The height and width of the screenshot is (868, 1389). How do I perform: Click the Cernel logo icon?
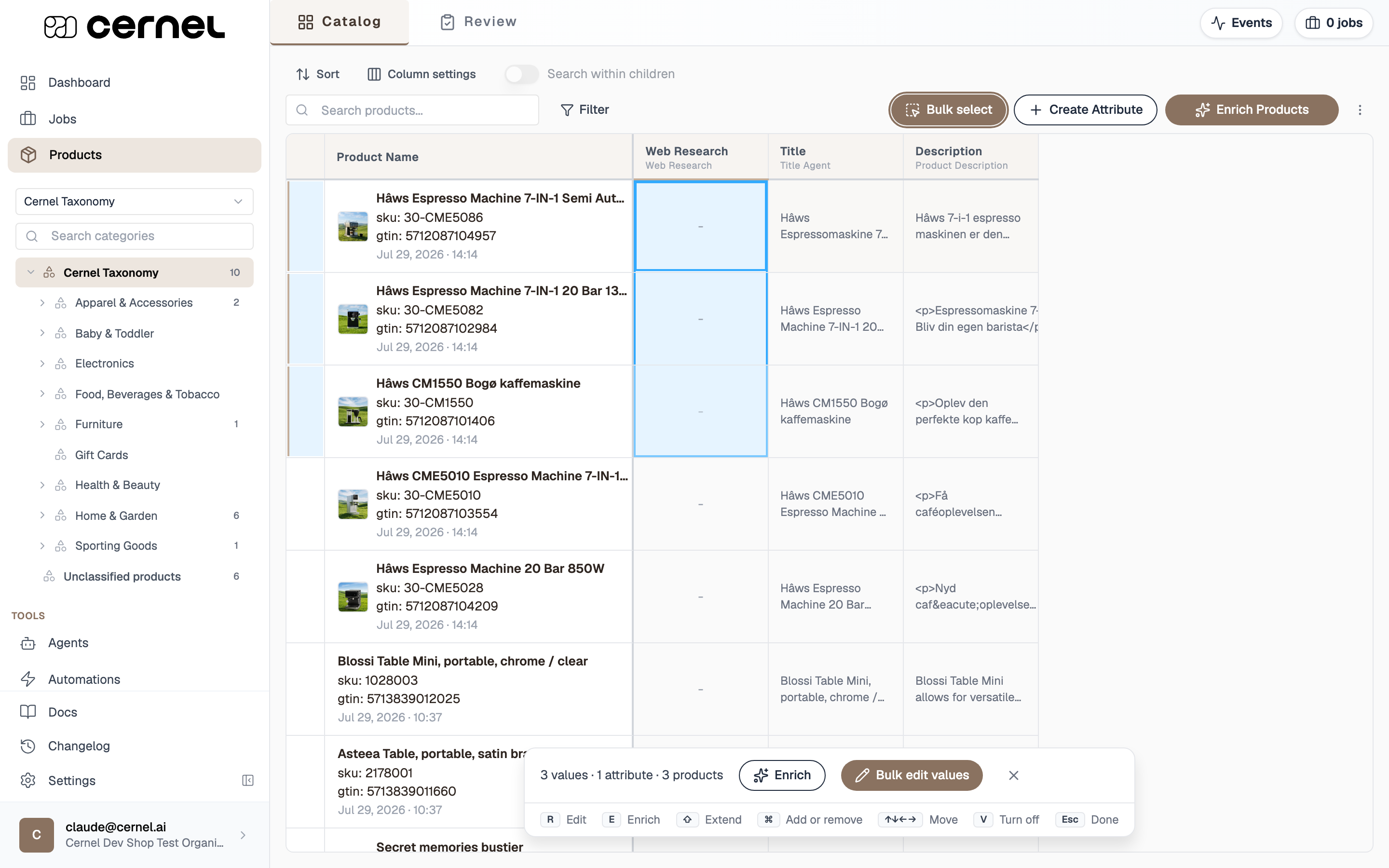coord(60,27)
